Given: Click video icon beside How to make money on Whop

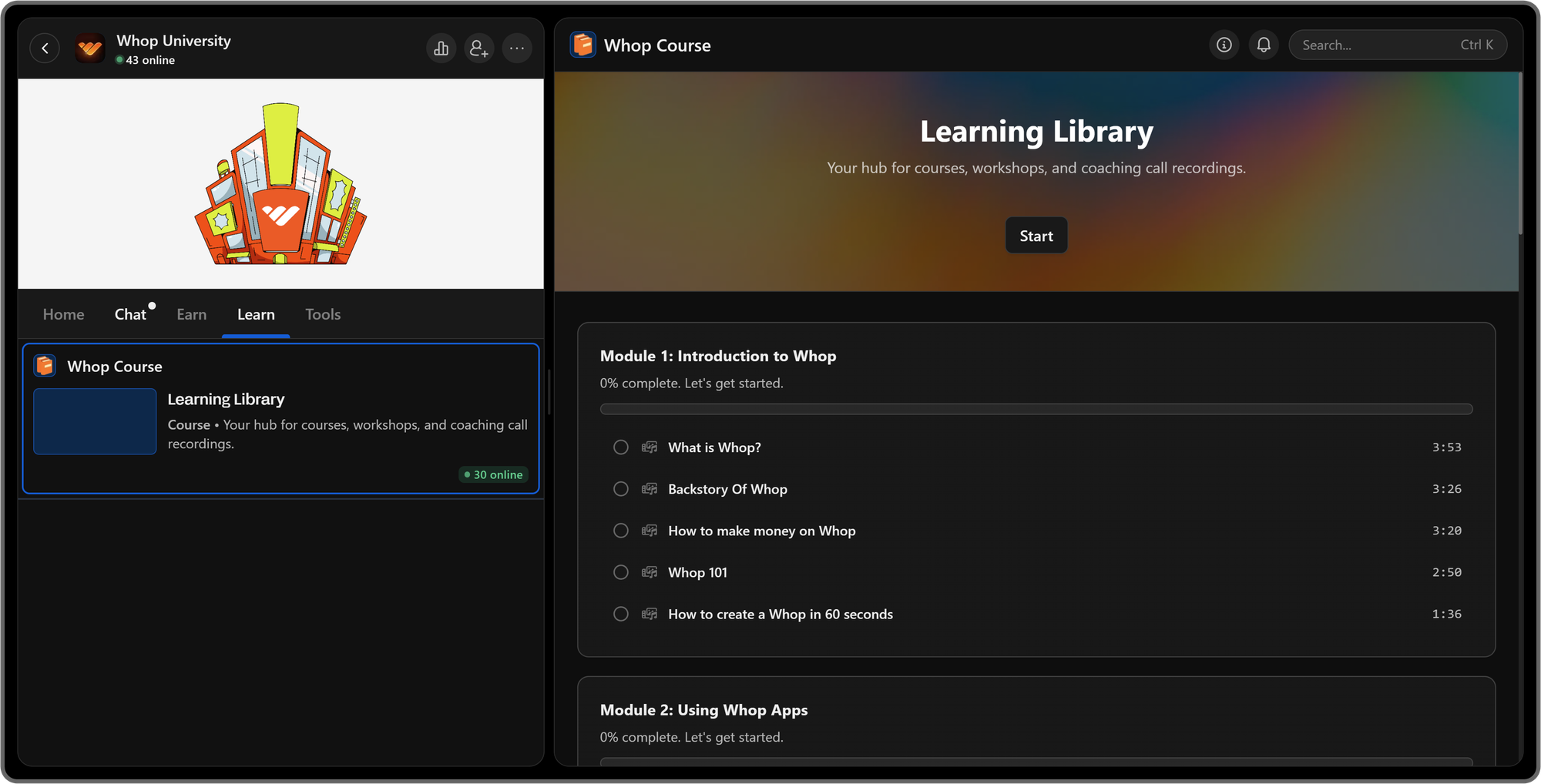Looking at the screenshot, I should coord(650,531).
